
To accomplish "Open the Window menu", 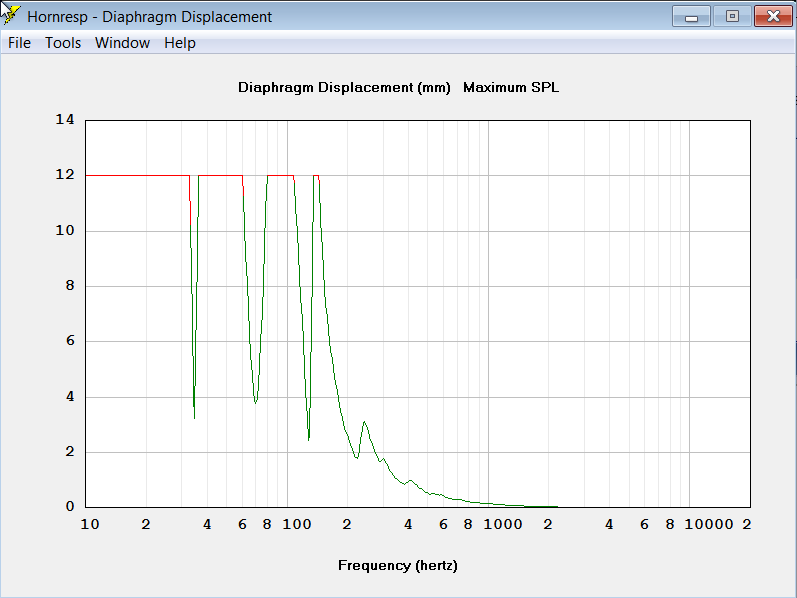I will [x=122, y=43].
